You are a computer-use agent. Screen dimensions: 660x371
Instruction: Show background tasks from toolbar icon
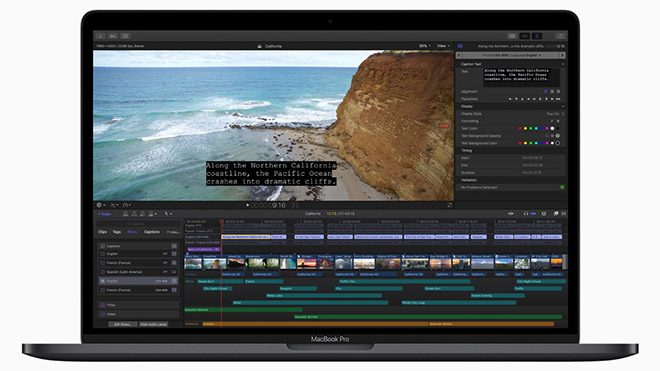125,36
